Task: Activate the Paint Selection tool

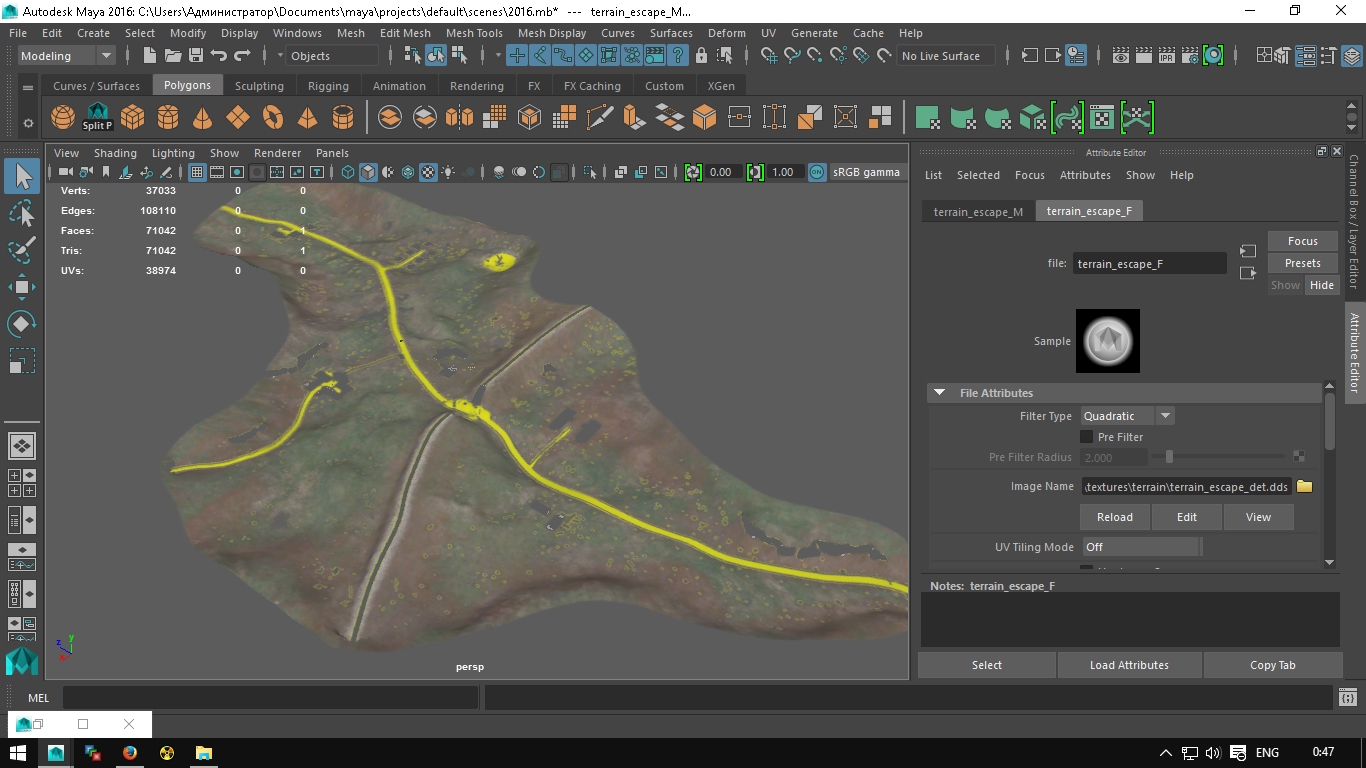Action: 22,250
